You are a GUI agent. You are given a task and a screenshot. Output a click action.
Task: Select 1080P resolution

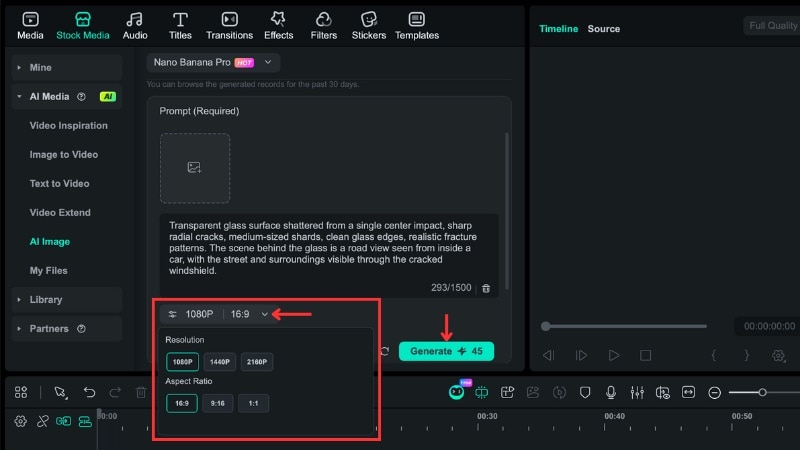tap(182, 362)
